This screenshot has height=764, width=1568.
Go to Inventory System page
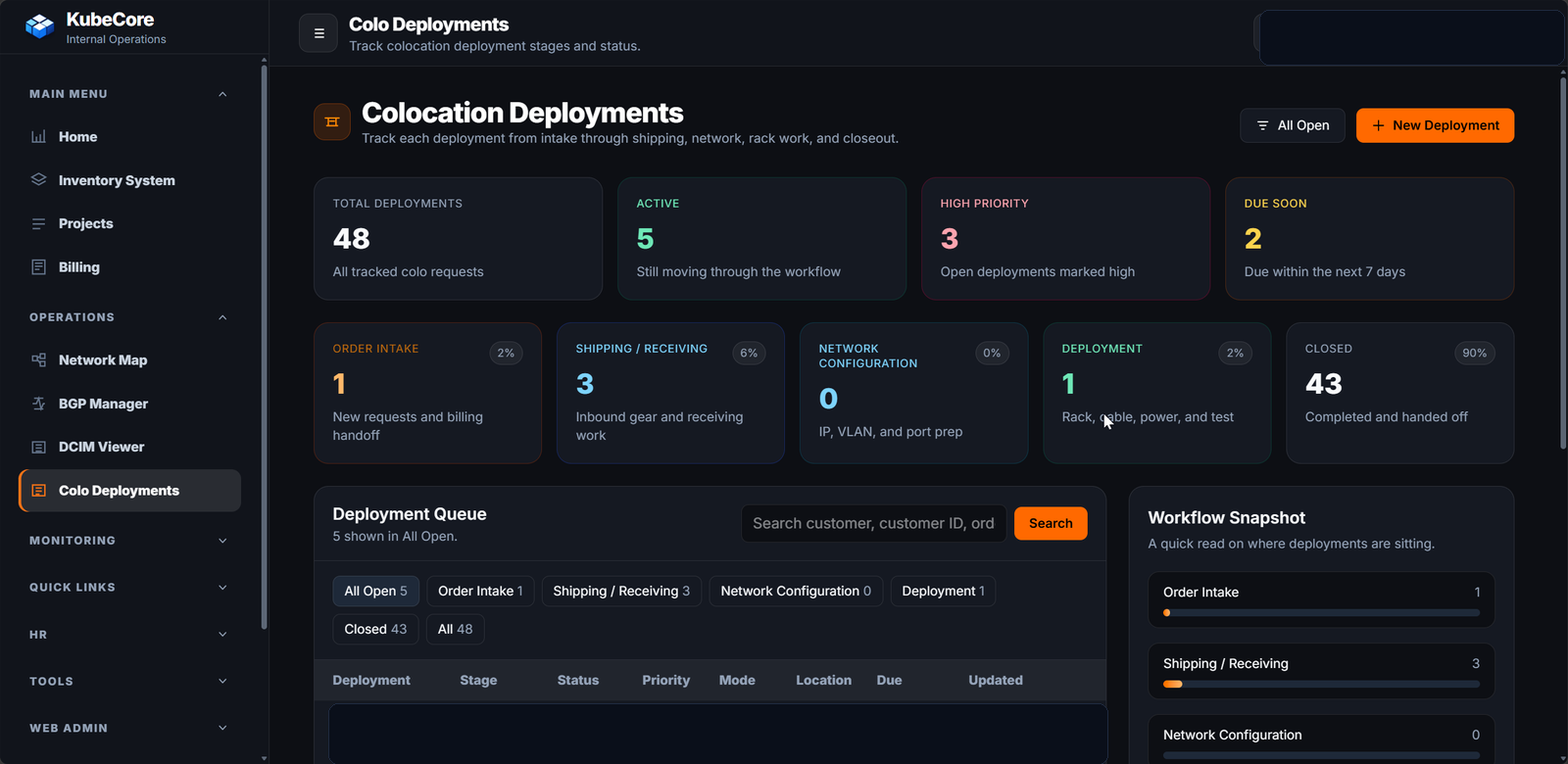click(x=129, y=180)
